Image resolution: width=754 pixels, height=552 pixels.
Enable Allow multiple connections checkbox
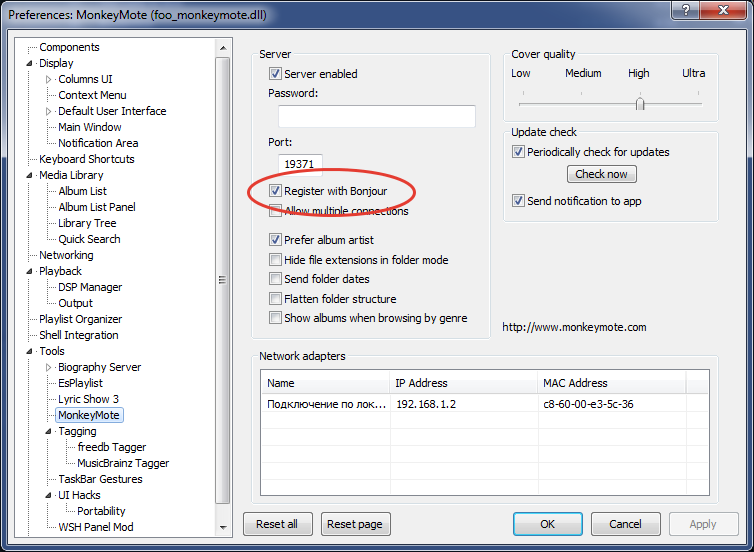[275, 211]
